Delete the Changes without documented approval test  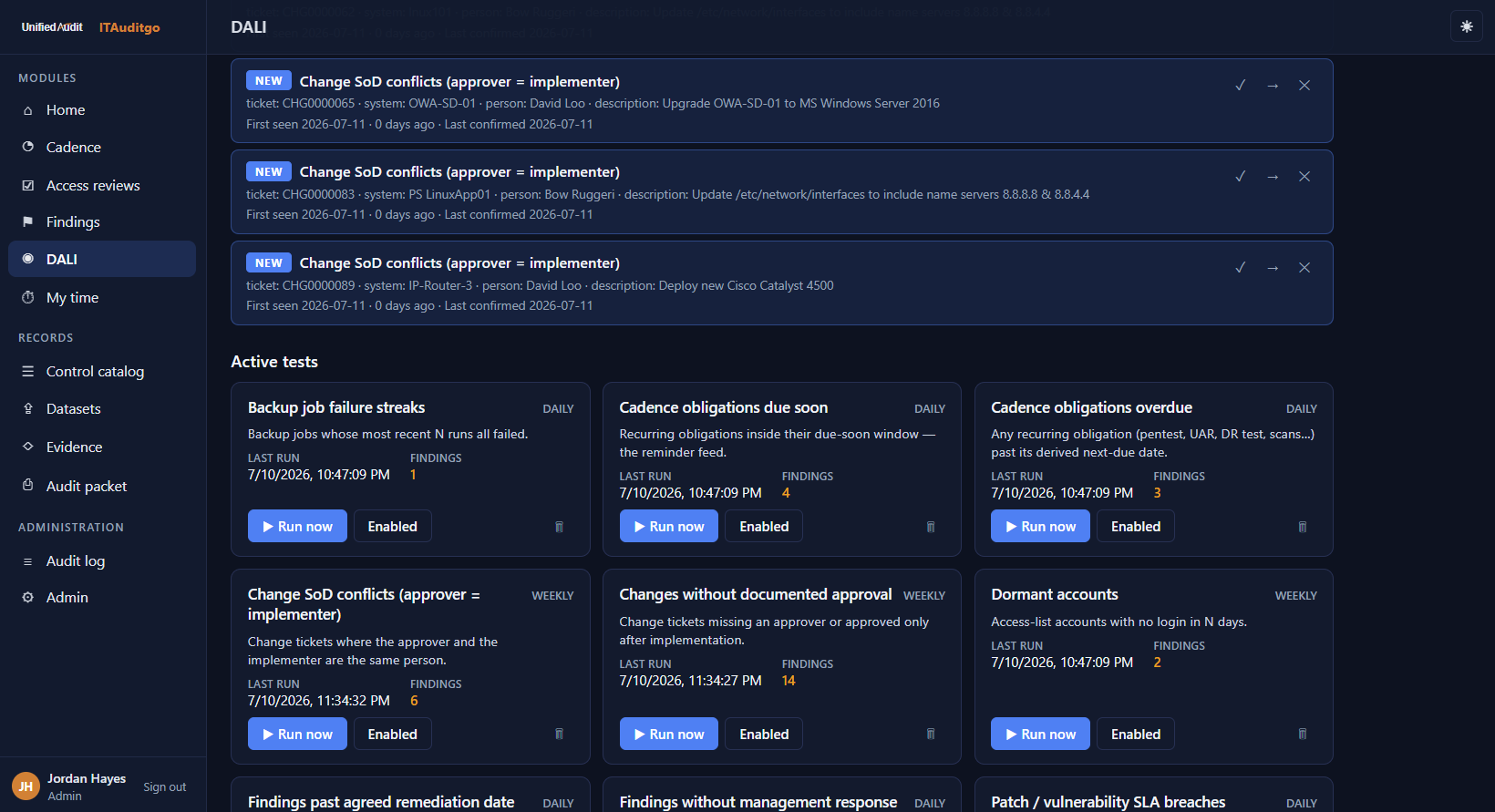point(931,734)
